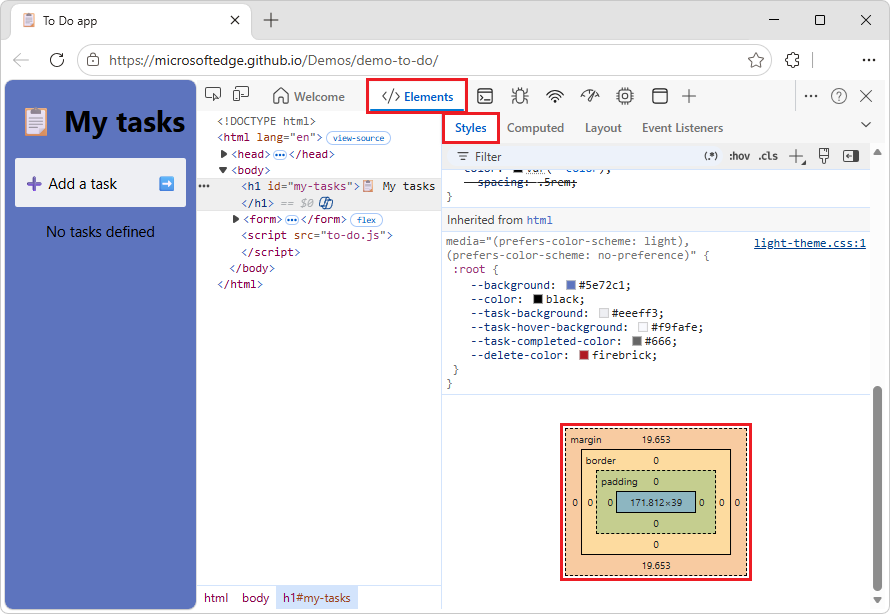Open the Memory chip icon
The image size is (890, 614).
click(x=625, y=96)
